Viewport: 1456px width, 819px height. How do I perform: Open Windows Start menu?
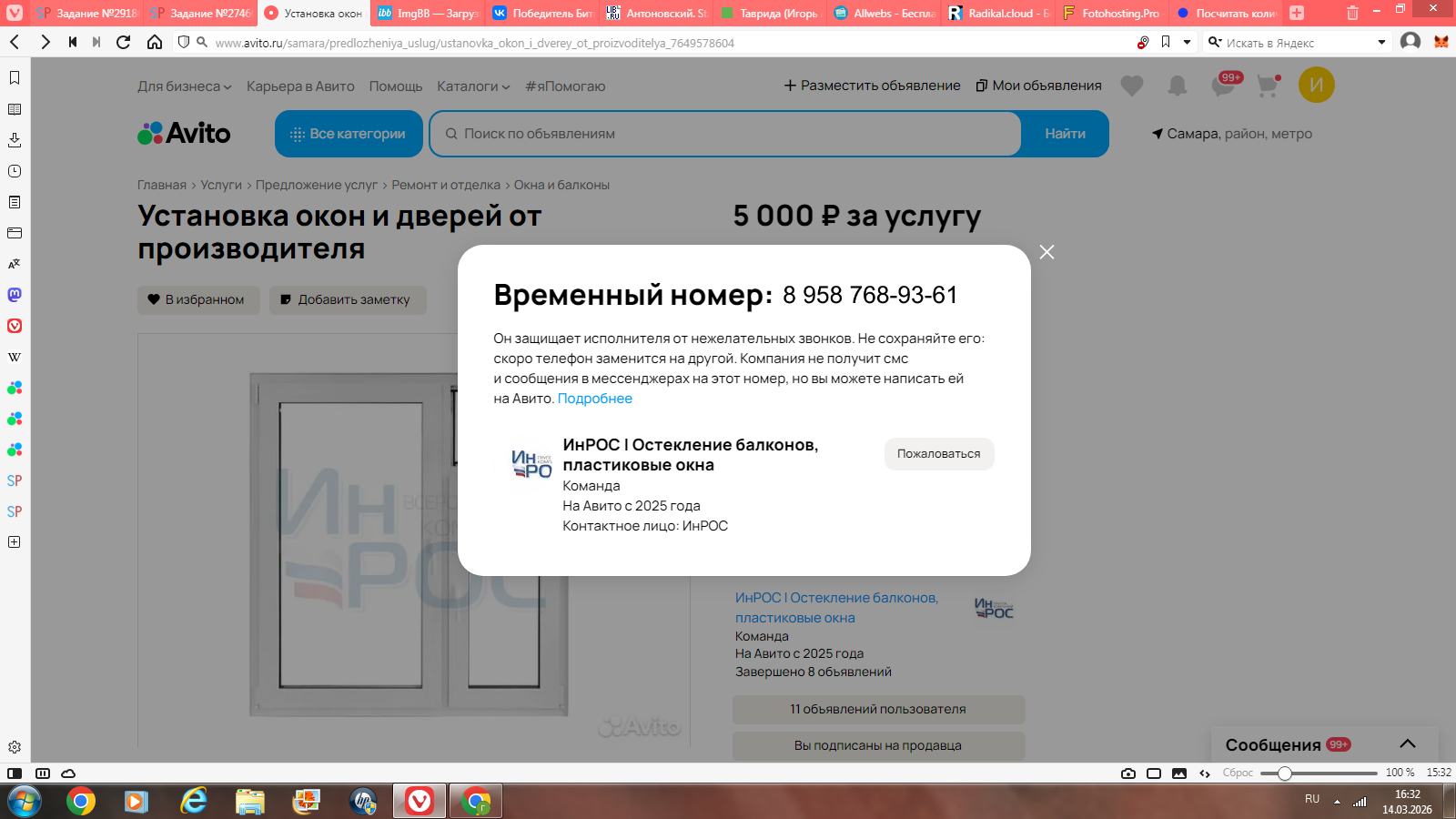click(x=24, y=802)
